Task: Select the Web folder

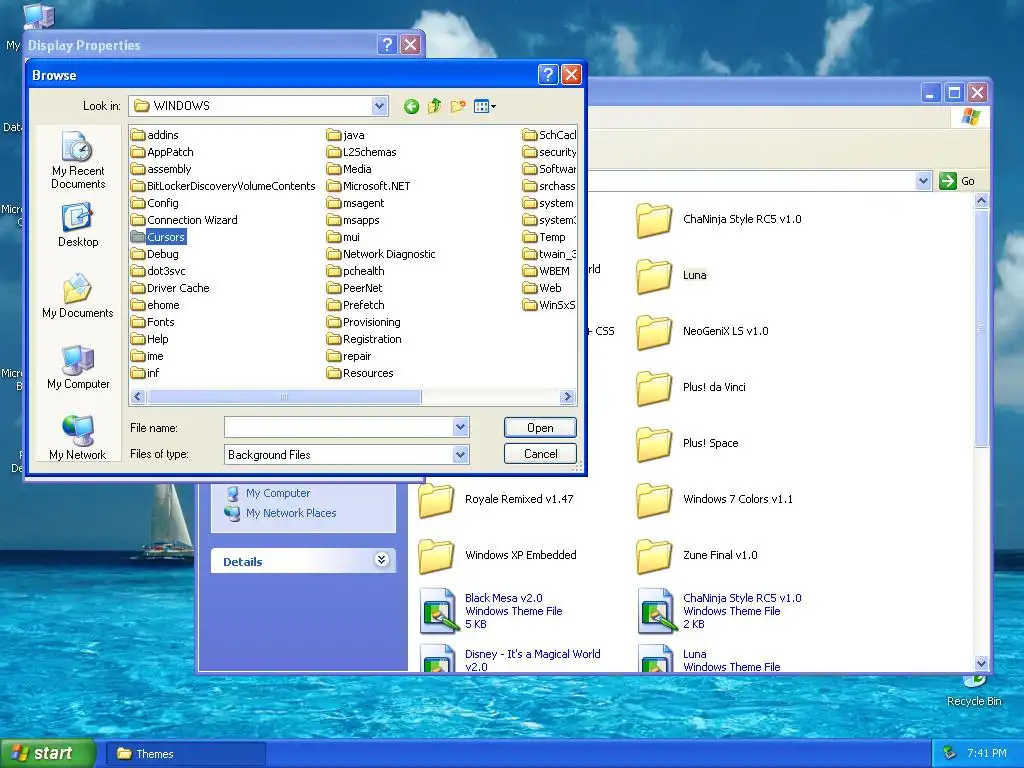Action: point(542,288)
